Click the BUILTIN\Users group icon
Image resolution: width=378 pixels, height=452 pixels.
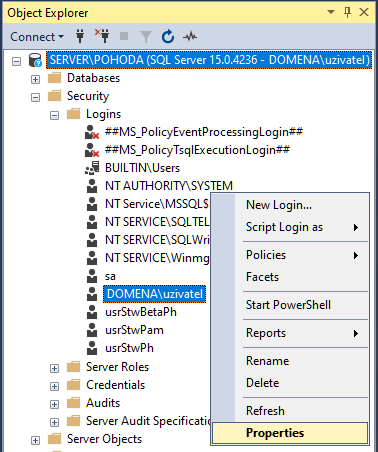click(92, 168)
